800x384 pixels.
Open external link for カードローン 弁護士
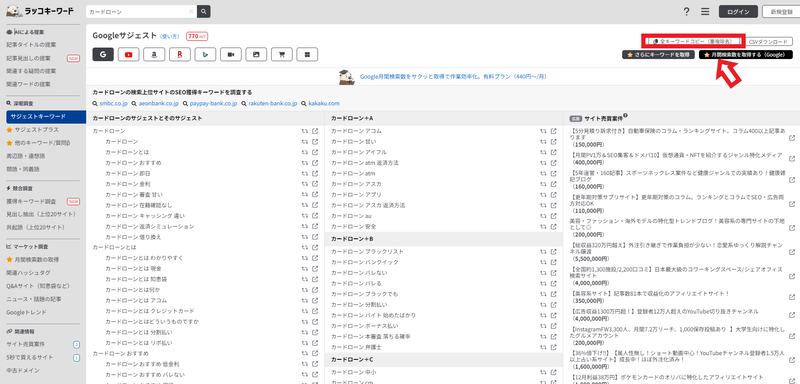(x=554, y=347)
